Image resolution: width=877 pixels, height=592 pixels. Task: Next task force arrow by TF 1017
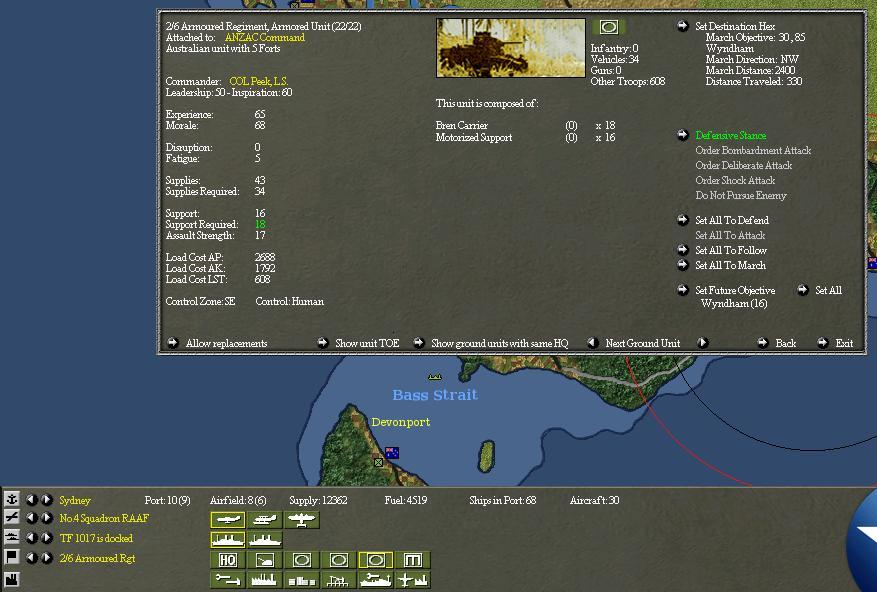click(x=48, y=538)
